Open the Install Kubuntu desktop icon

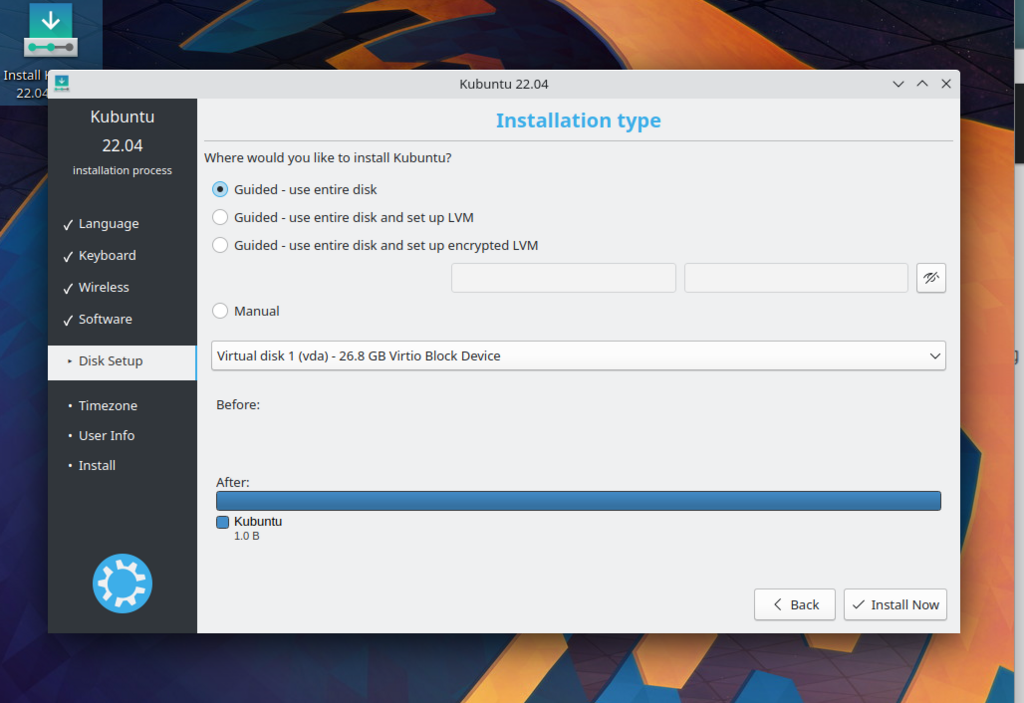[x=50, y=32]
